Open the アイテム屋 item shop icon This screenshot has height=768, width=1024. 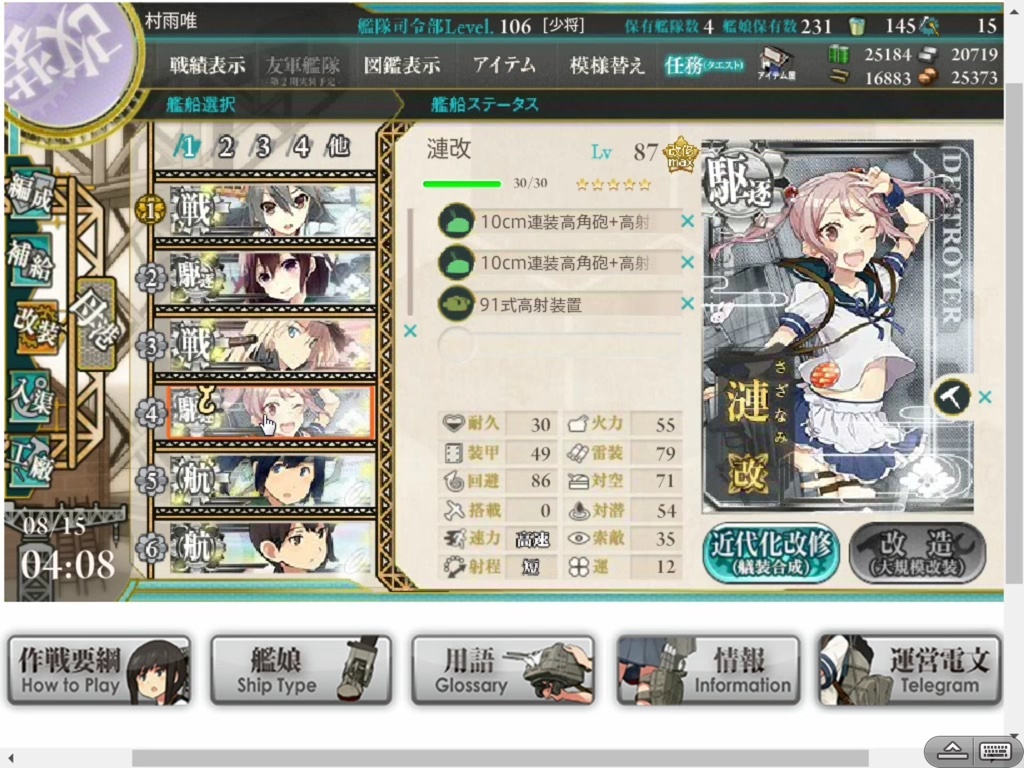[776, 65]
